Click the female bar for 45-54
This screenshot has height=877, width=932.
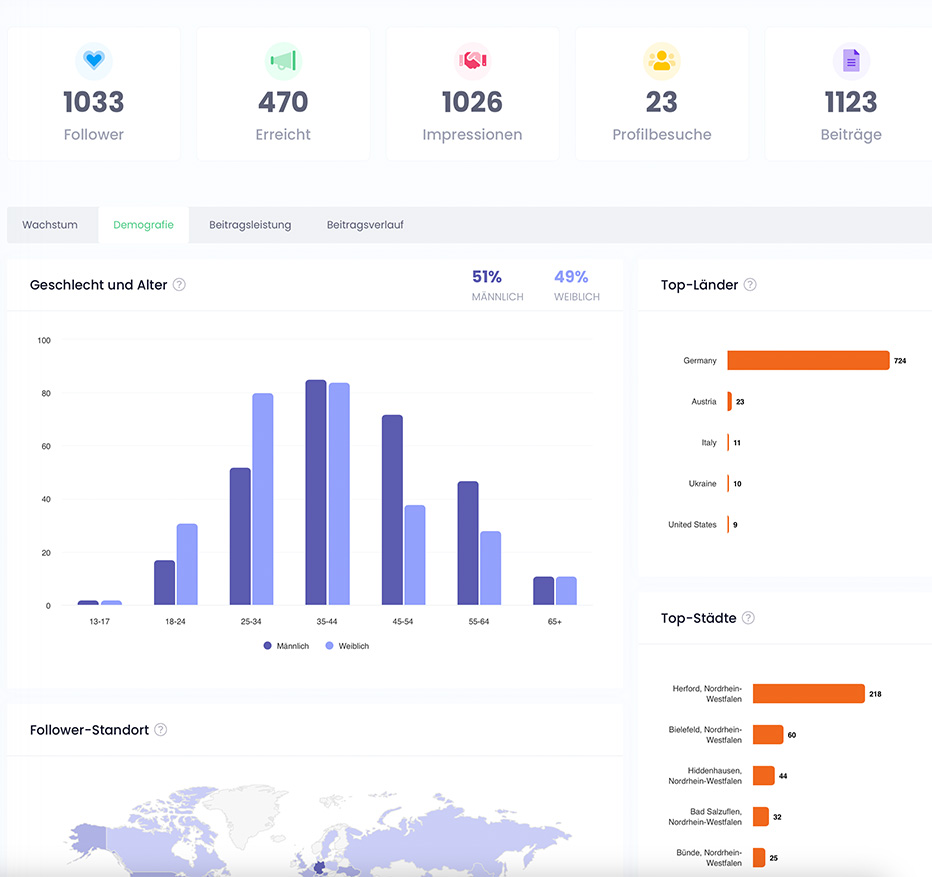coord(415,555)
